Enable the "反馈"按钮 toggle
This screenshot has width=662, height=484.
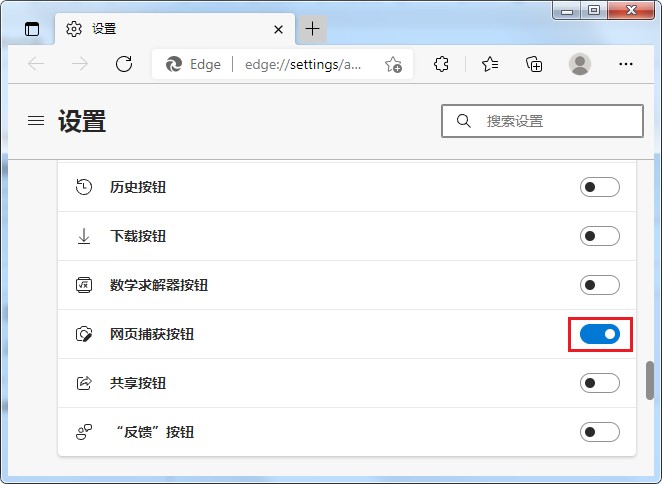click(600, 432)
